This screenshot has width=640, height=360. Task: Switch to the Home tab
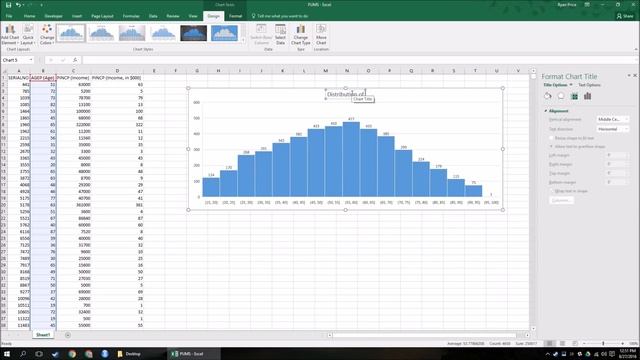pos(29,16)
